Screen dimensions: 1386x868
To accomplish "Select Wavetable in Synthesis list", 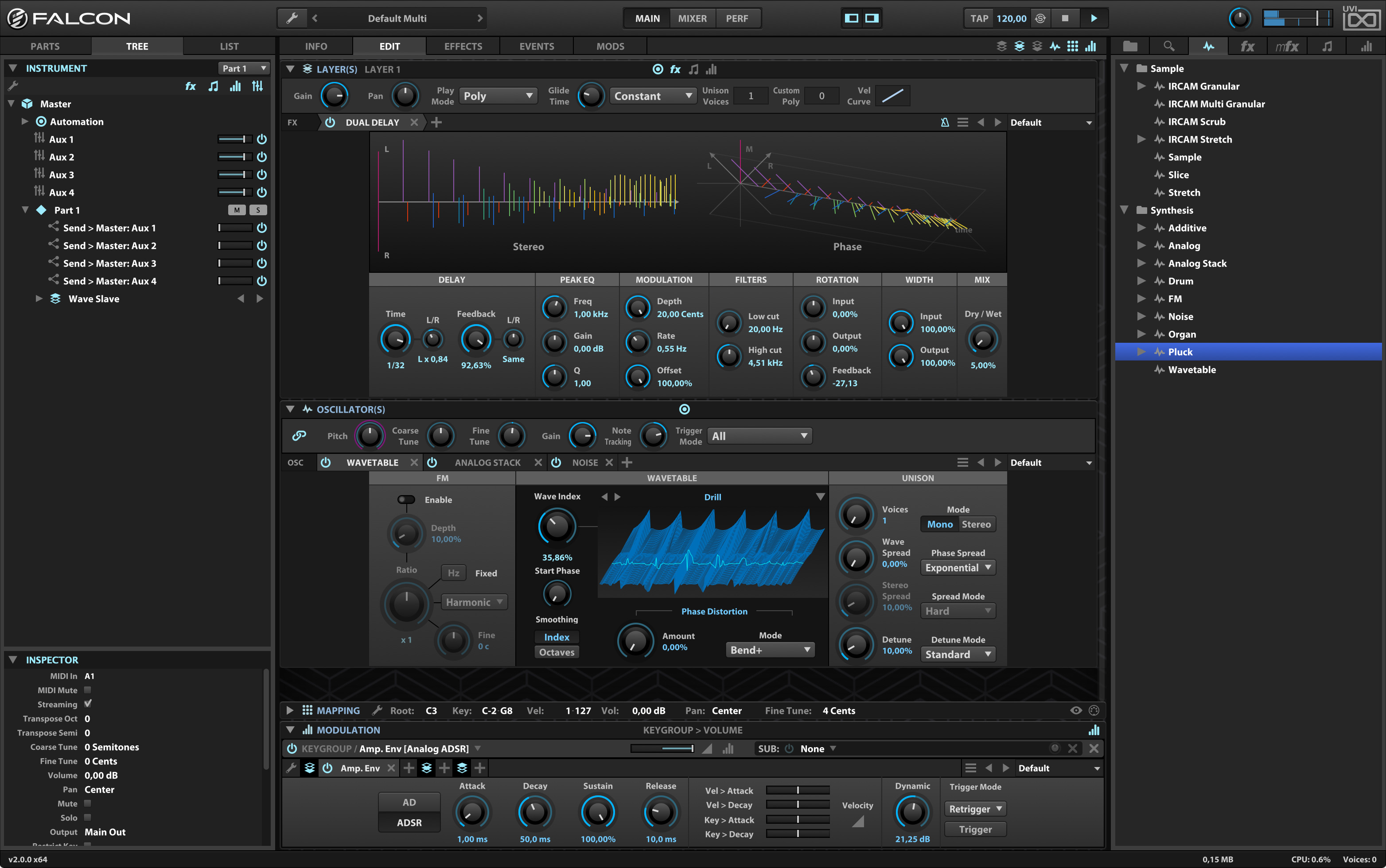I will [x=1192, y=370].
